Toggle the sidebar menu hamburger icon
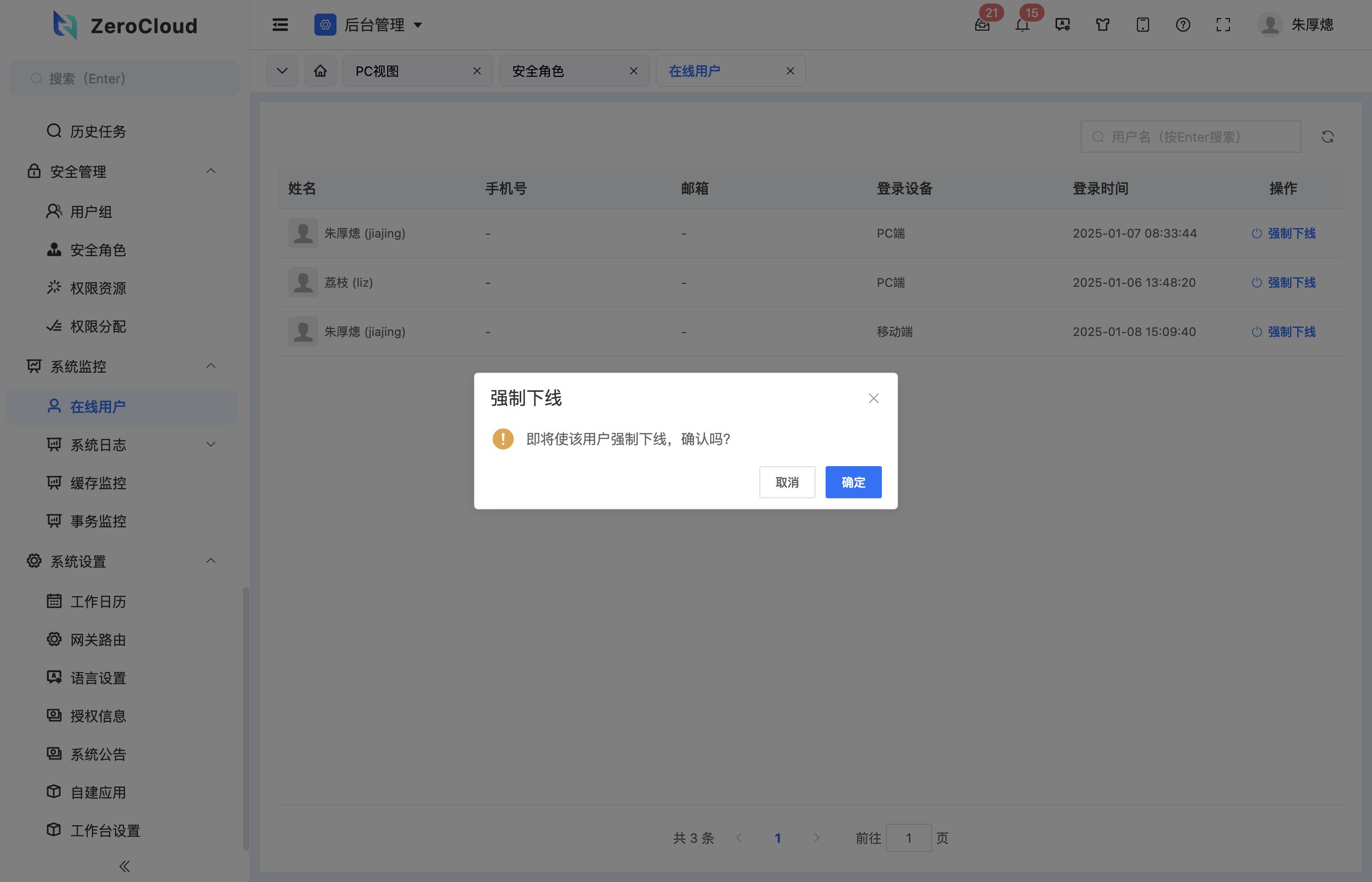Viewport: 1372px width, 882px height. pos(280,25)
